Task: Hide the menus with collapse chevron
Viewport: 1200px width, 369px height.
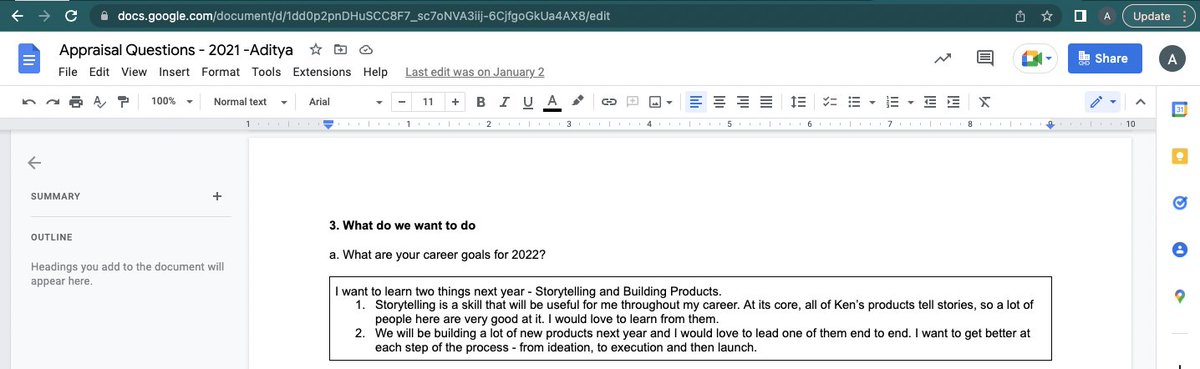Action: click(x=1141, y=101)
